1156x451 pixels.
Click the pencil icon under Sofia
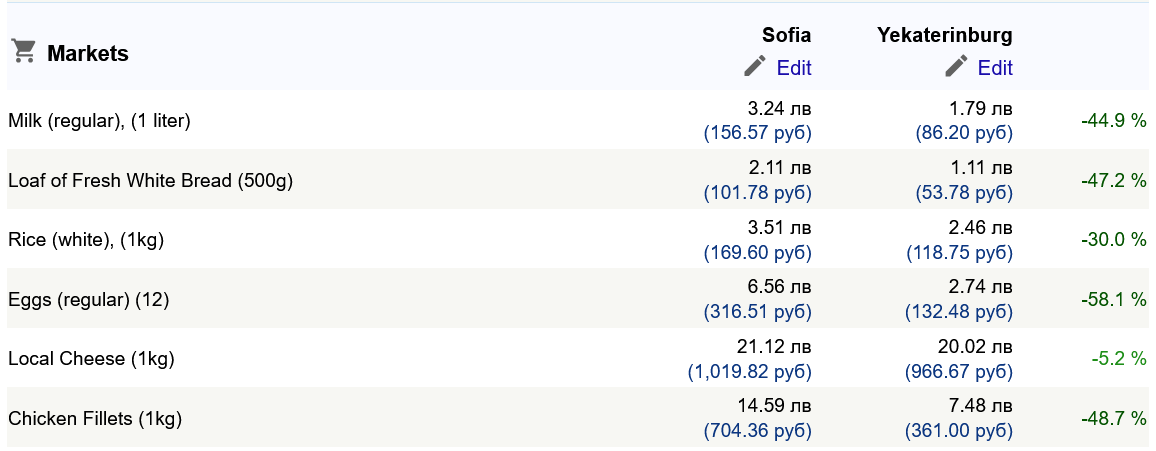[755, 66]
